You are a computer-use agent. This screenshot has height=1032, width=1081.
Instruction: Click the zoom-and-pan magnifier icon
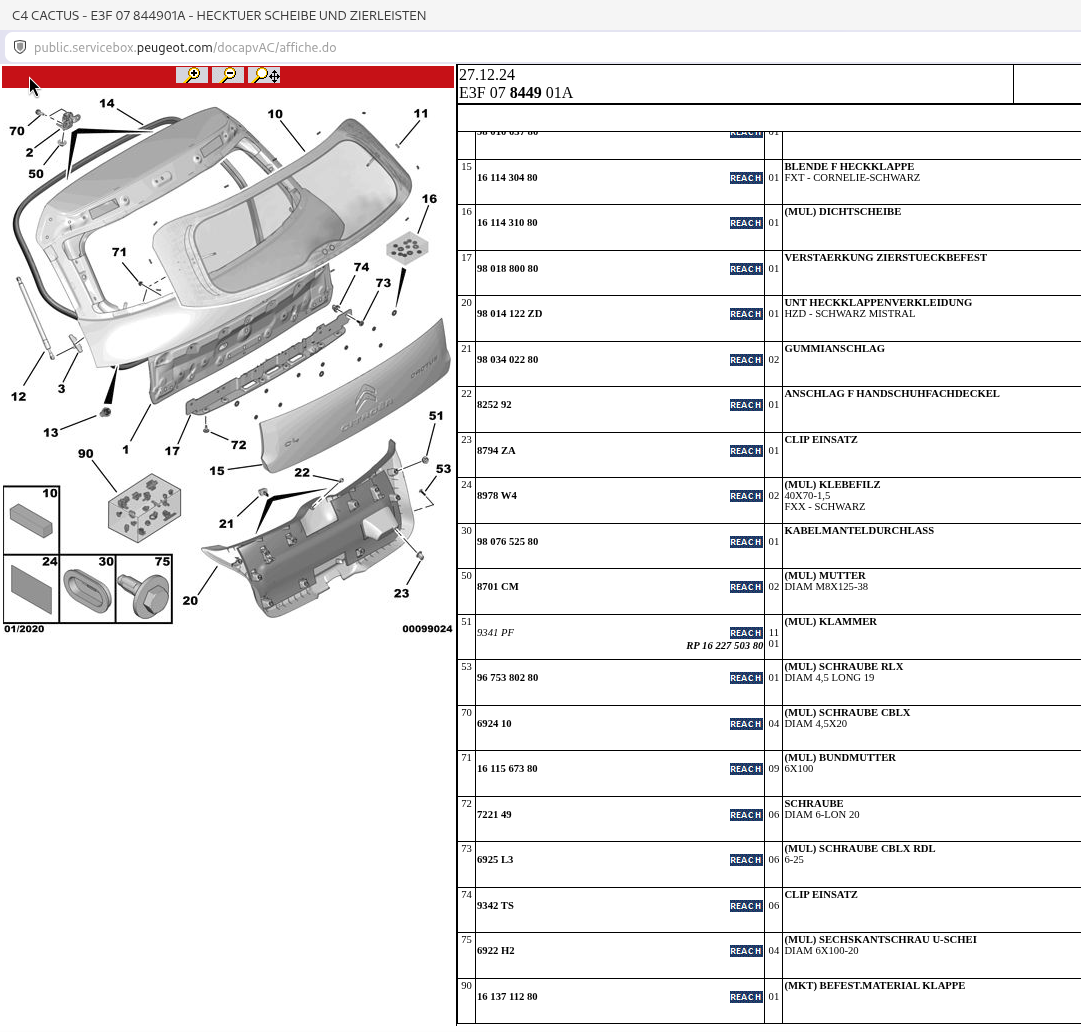pyautogui.click(x=264, y=75)
